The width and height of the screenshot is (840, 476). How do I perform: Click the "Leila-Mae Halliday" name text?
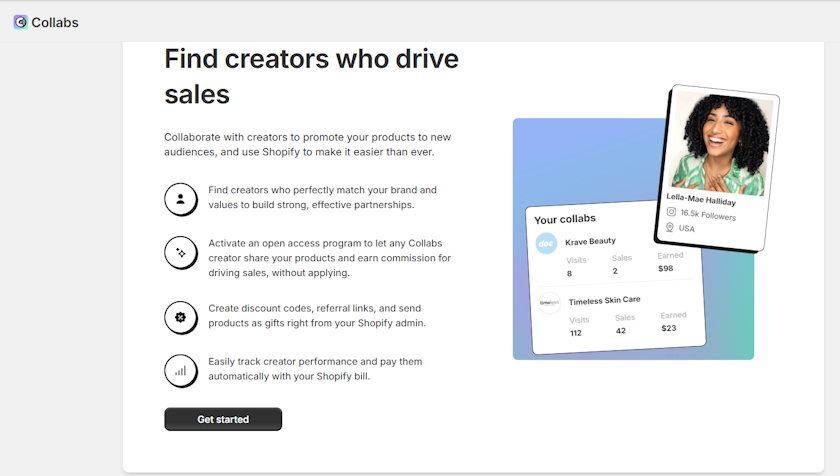[x=701, y=199]
